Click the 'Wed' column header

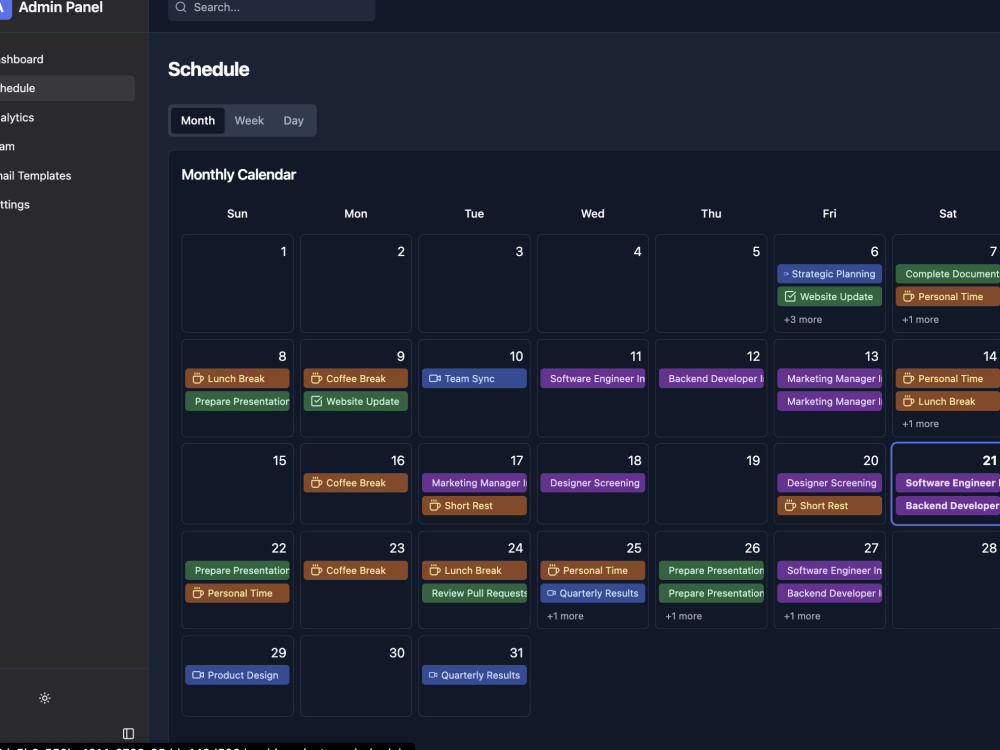pyautogui.click(x=592, y=214)
